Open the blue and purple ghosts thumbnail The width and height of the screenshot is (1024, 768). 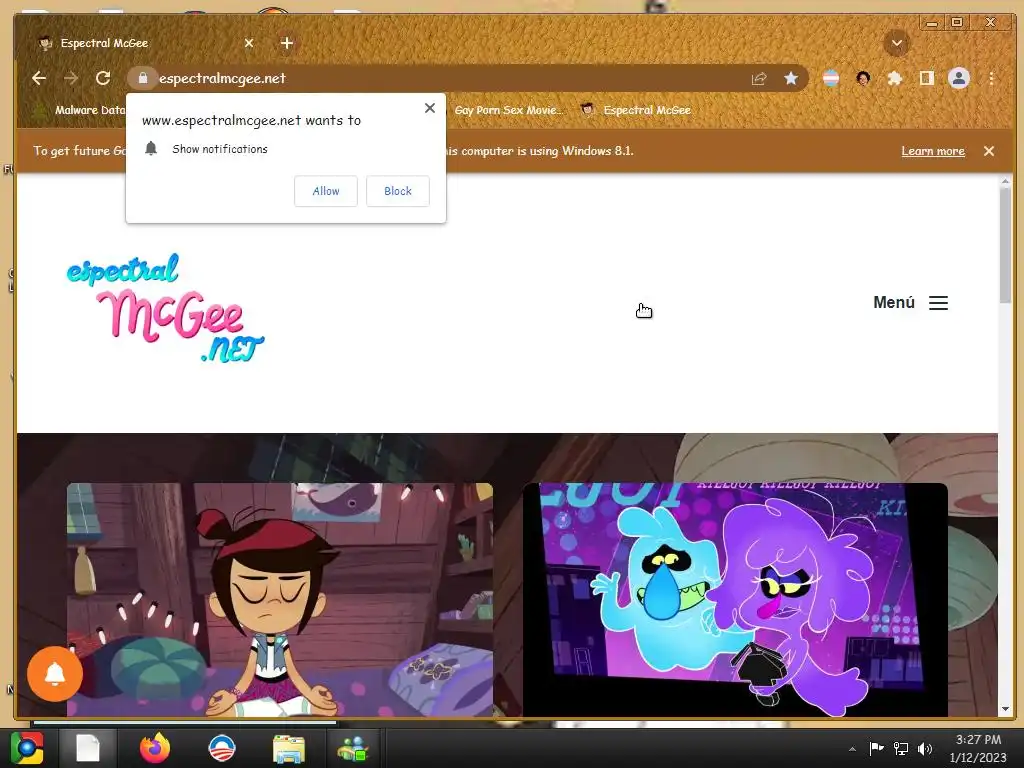pos(735,600)
